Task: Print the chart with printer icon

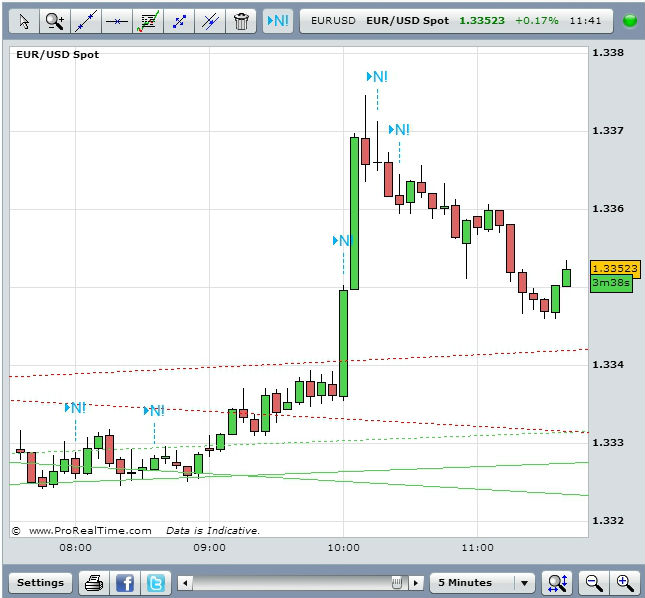Action: (x=94, y=583)
